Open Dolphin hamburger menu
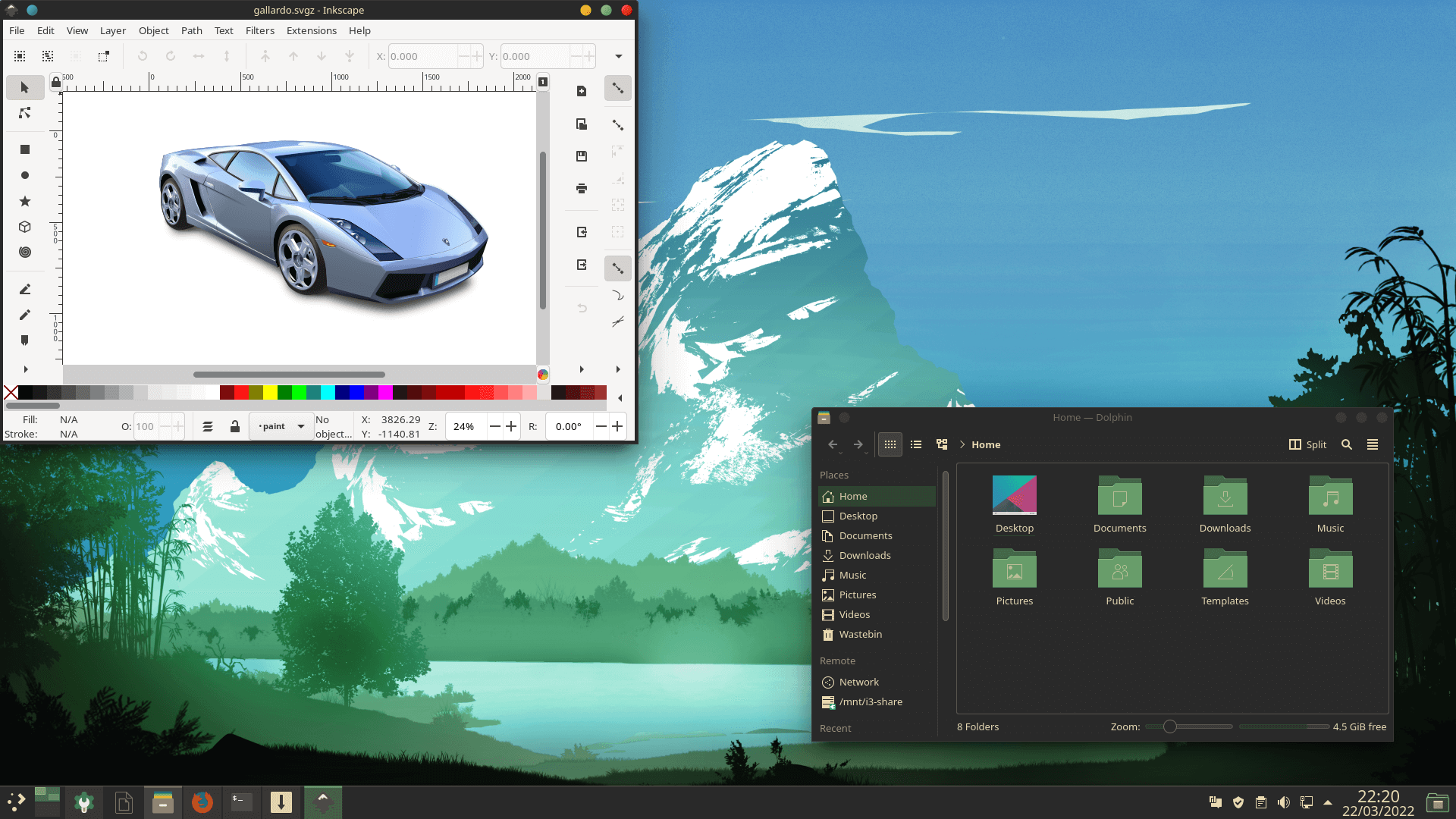Viewport: 1456px width, 819px height. [x=1373, y=444]
